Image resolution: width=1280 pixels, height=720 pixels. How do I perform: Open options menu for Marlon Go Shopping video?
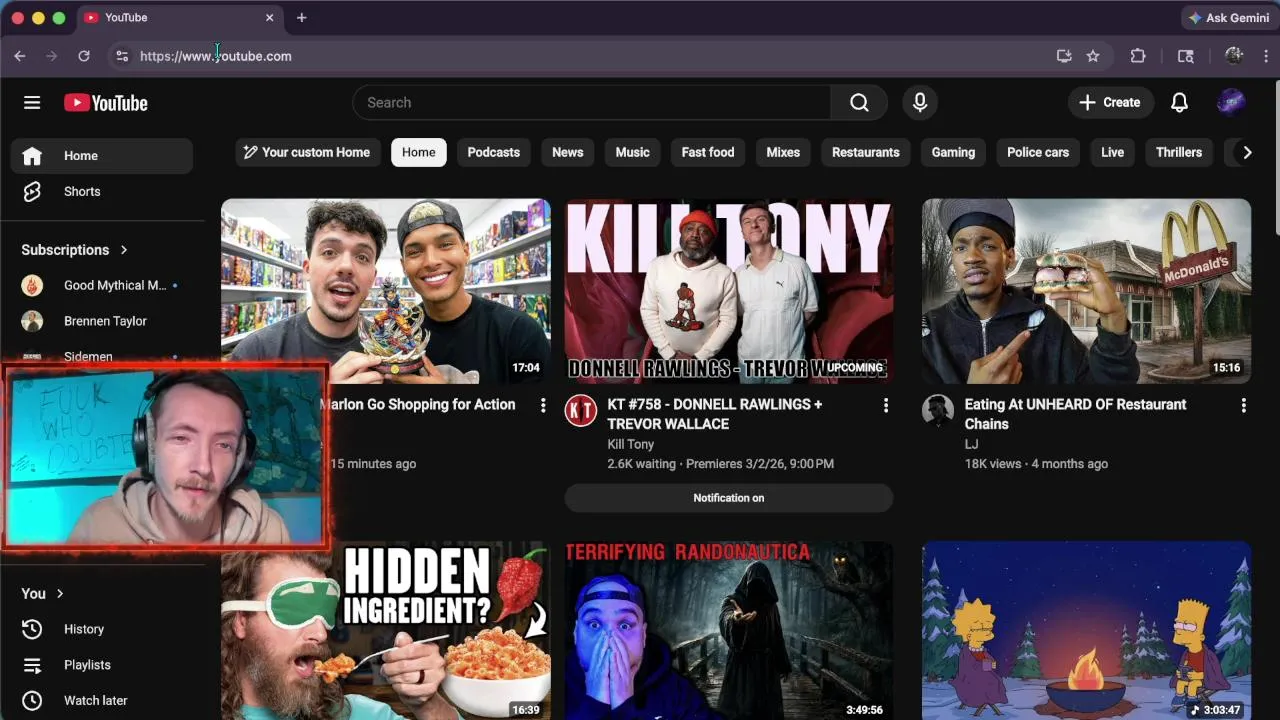pos(543,405)
